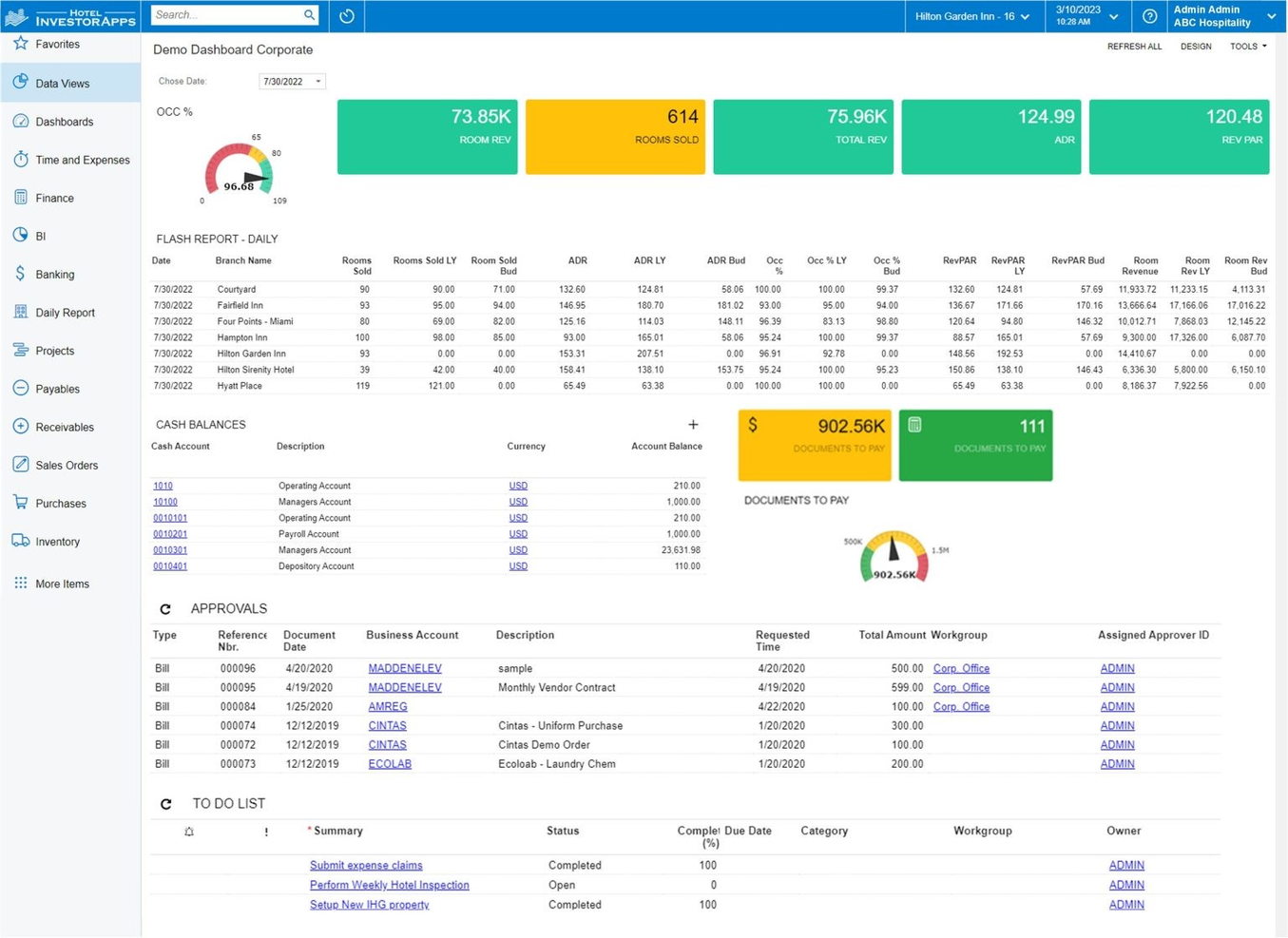Open the Perform Weekly Hotel Inspection task
The height and width of the screenshot is (938, 1288).
[x=389, y=885]
